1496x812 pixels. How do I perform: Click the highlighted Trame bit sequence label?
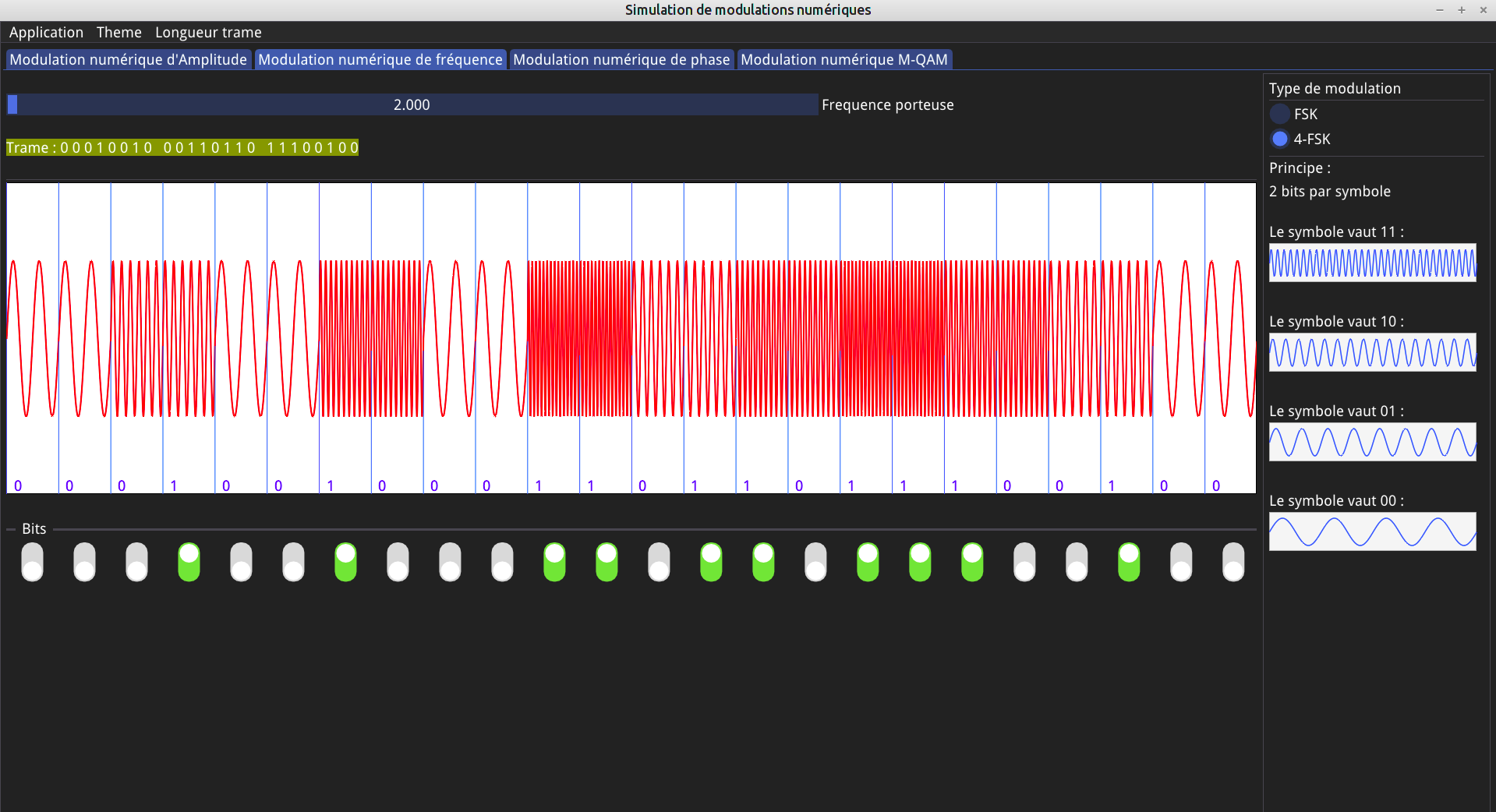tap(182, 148)
